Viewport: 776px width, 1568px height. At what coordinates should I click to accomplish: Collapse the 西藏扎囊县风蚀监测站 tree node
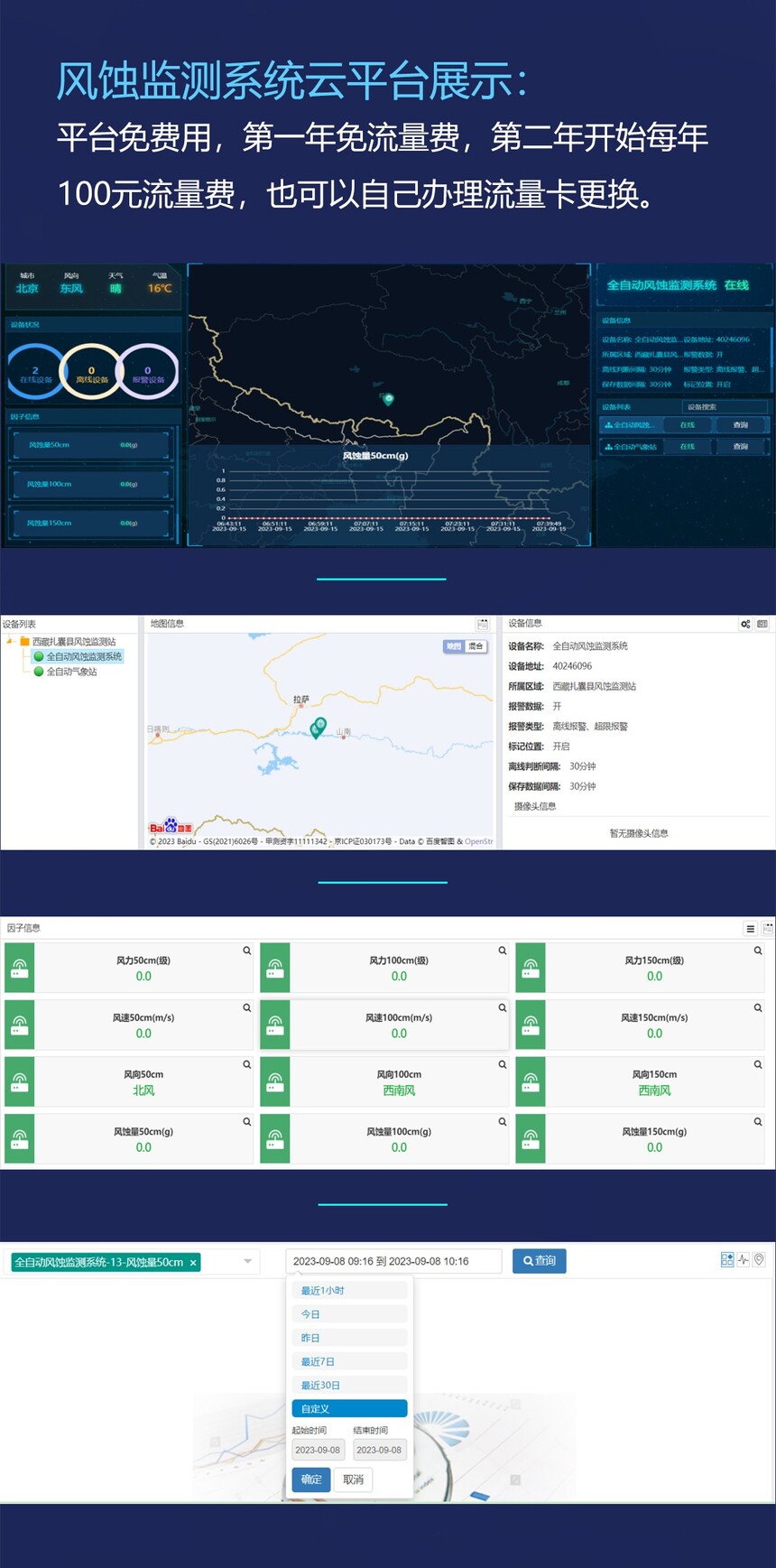pyautogui.click(x=9, y=641)
